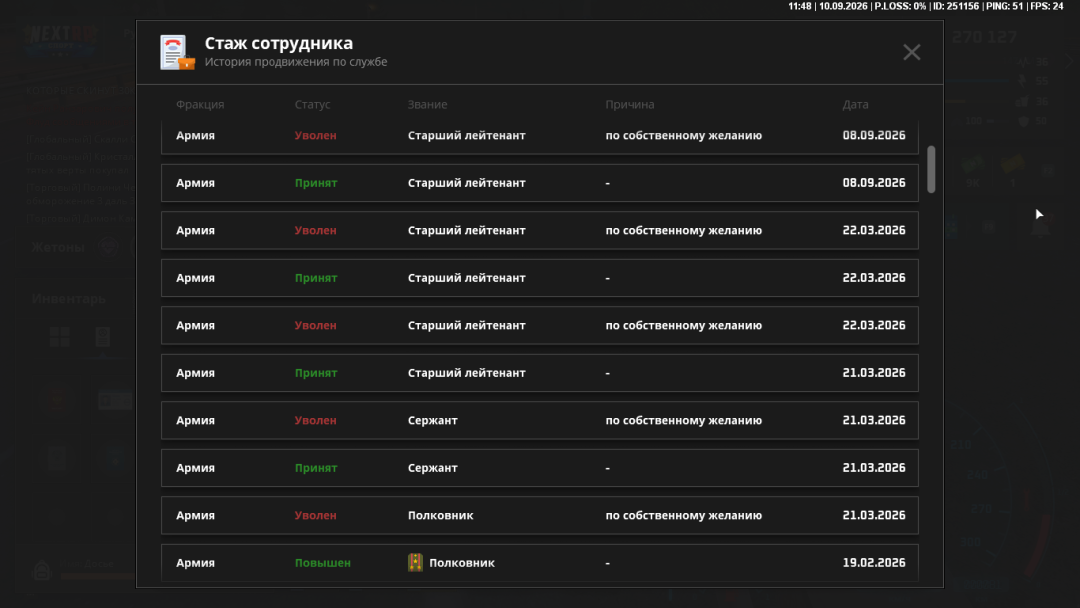Click the date 19.02.2026
1080x608 pixels.
[x=874, y=563]
